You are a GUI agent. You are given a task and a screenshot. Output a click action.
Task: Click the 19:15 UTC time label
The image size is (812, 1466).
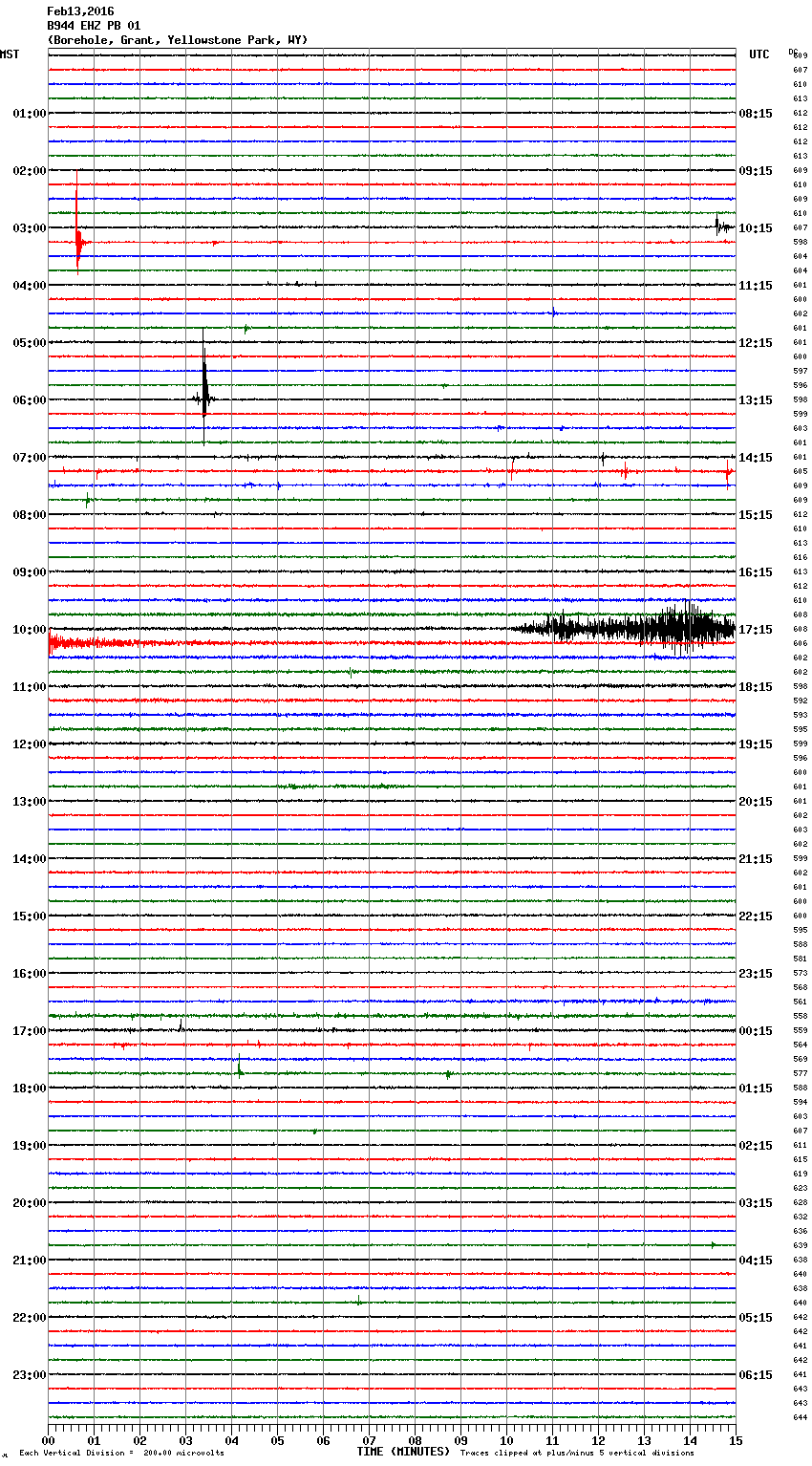[x=756, y=744]
